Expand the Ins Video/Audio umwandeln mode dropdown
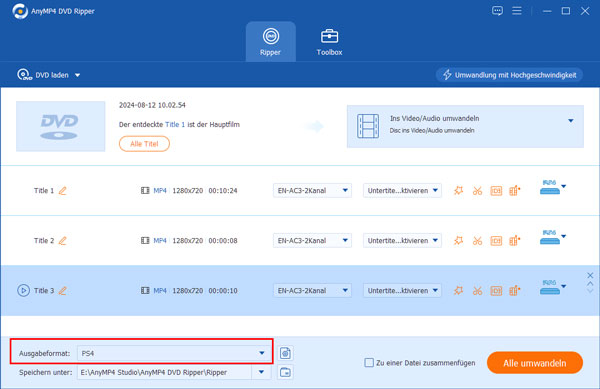 (x=571, y=121)
